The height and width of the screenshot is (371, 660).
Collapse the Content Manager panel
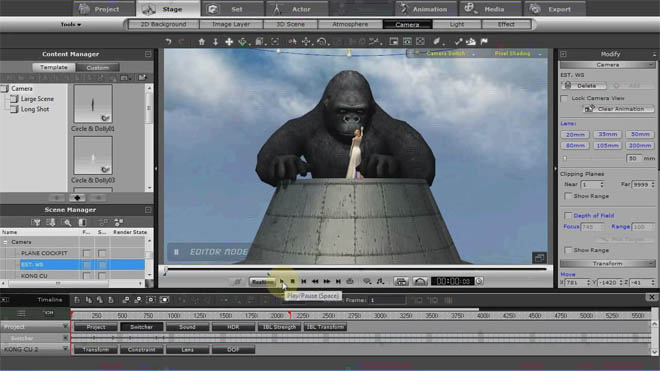[148, 54]
